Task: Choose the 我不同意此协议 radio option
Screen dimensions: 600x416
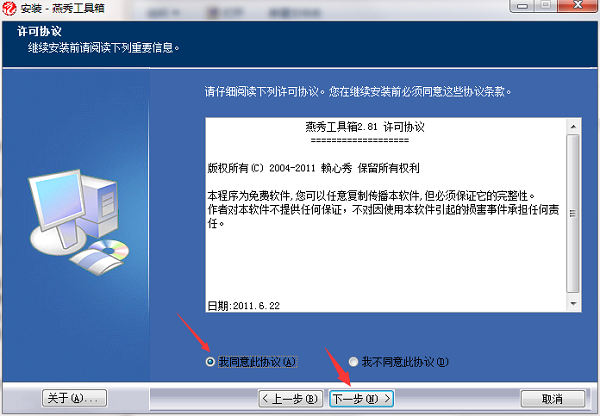Action: [x=354, y=361]
